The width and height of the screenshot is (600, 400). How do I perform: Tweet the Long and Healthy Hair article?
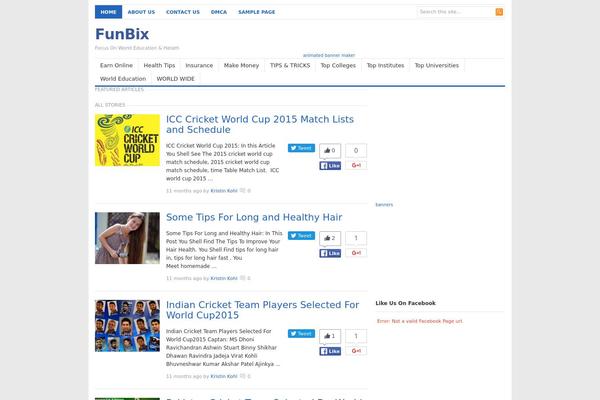301,235
